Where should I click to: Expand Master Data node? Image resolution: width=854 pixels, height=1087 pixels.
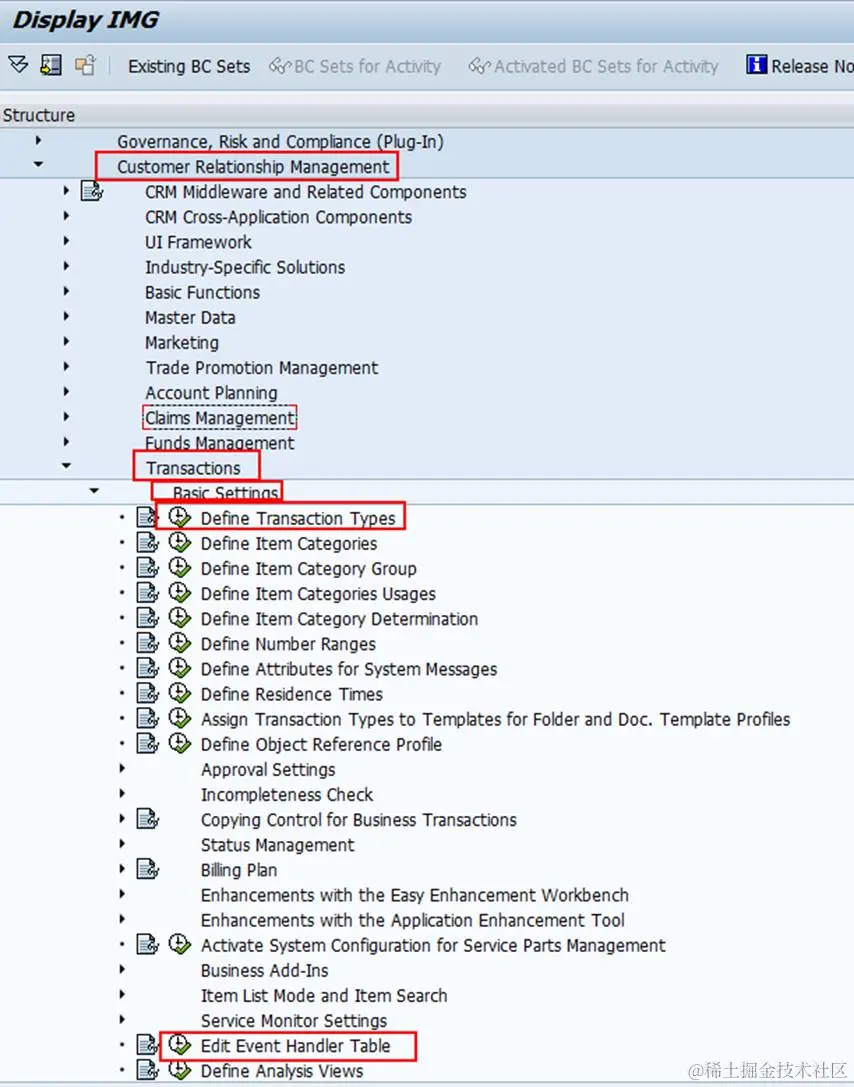[x=66, y=316]
